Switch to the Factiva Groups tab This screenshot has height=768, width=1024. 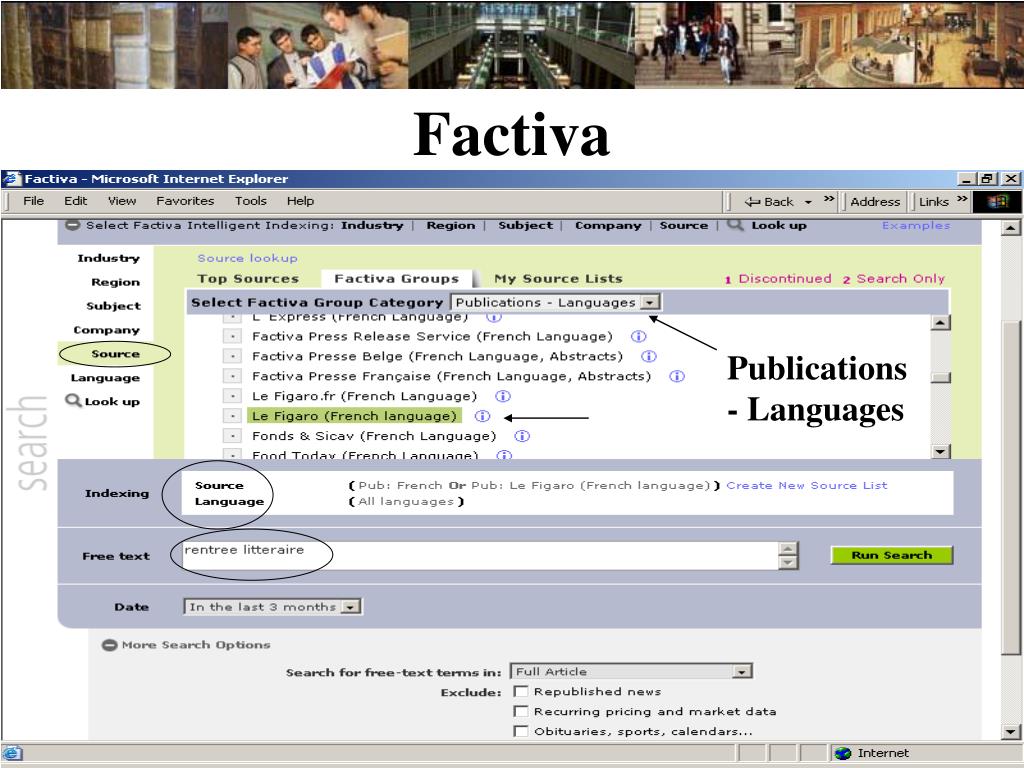click(x=397, y=279)
